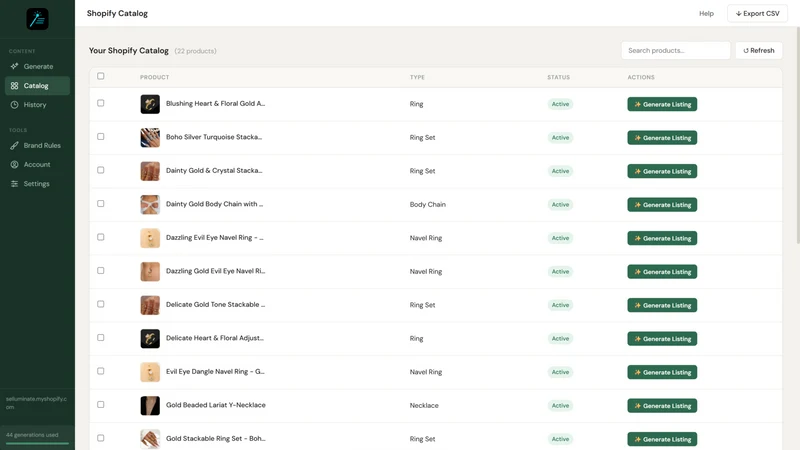Open the Account page

[37, 164]
